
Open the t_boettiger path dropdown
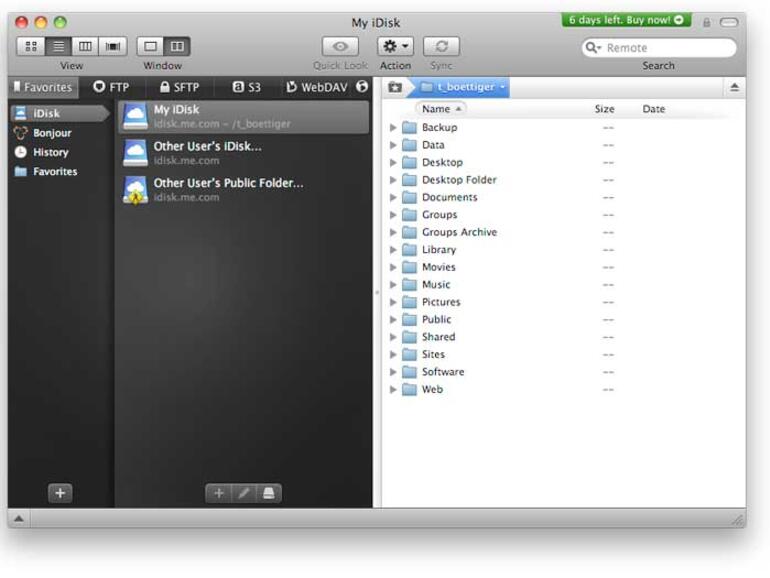click(462, 87)
